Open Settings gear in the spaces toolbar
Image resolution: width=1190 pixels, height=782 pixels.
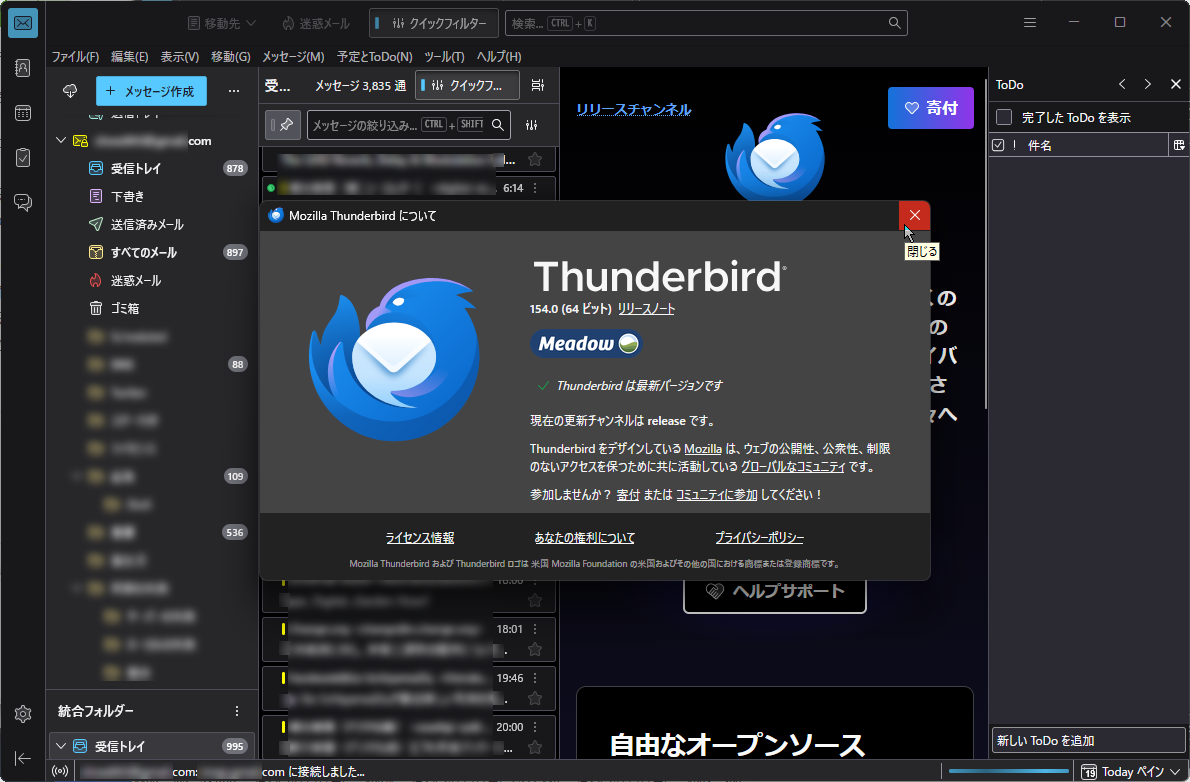pos(23,714)
